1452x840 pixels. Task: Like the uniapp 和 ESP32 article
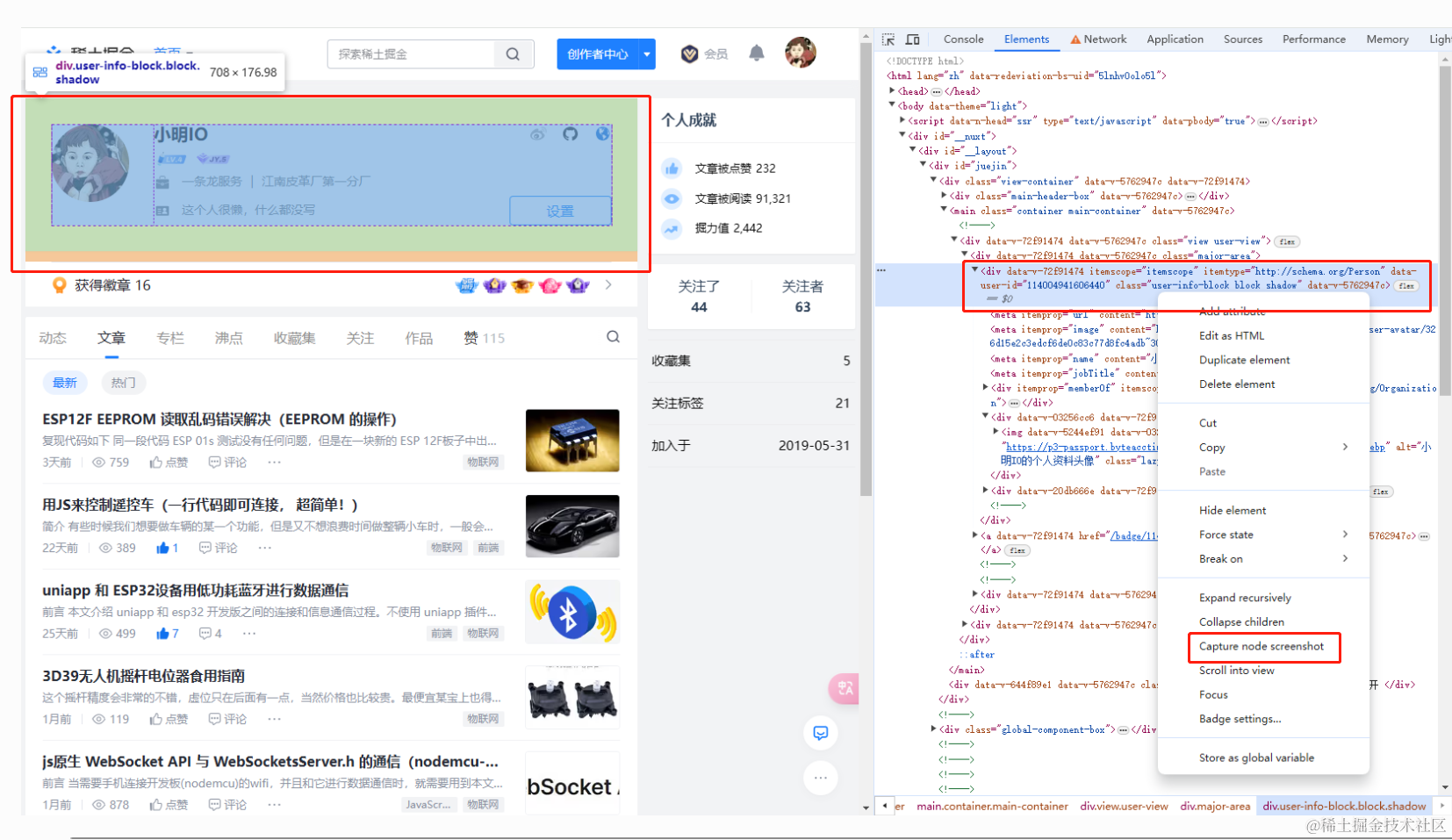(167, 633)
